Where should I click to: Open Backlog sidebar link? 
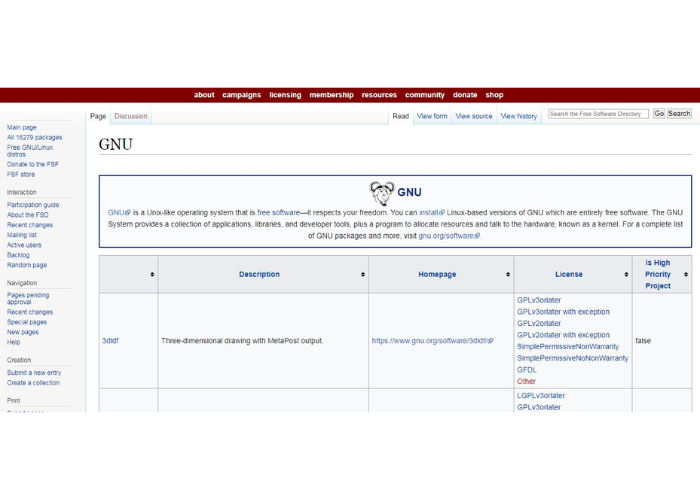(x=18, y=255)
